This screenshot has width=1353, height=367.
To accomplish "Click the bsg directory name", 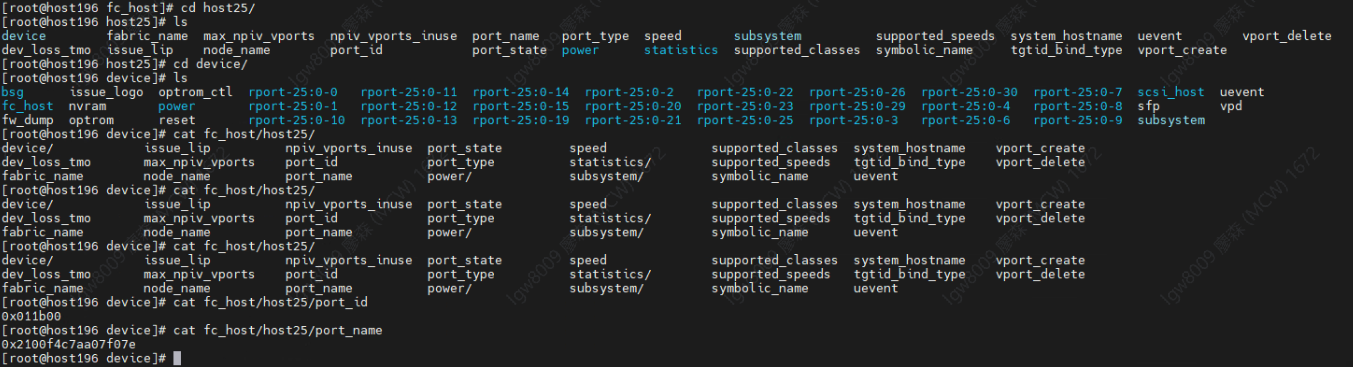I will pos(13,92).
